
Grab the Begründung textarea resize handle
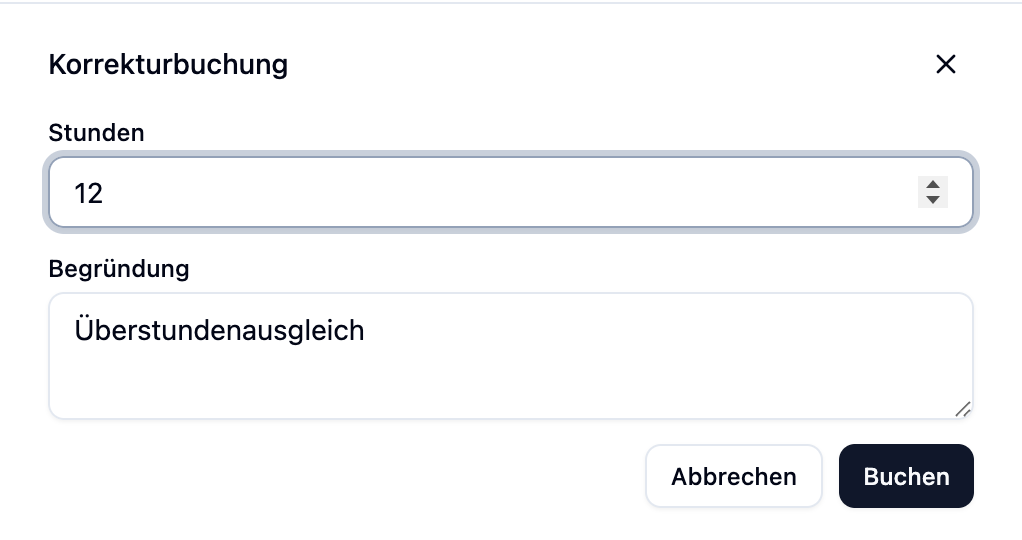(963, 409)
